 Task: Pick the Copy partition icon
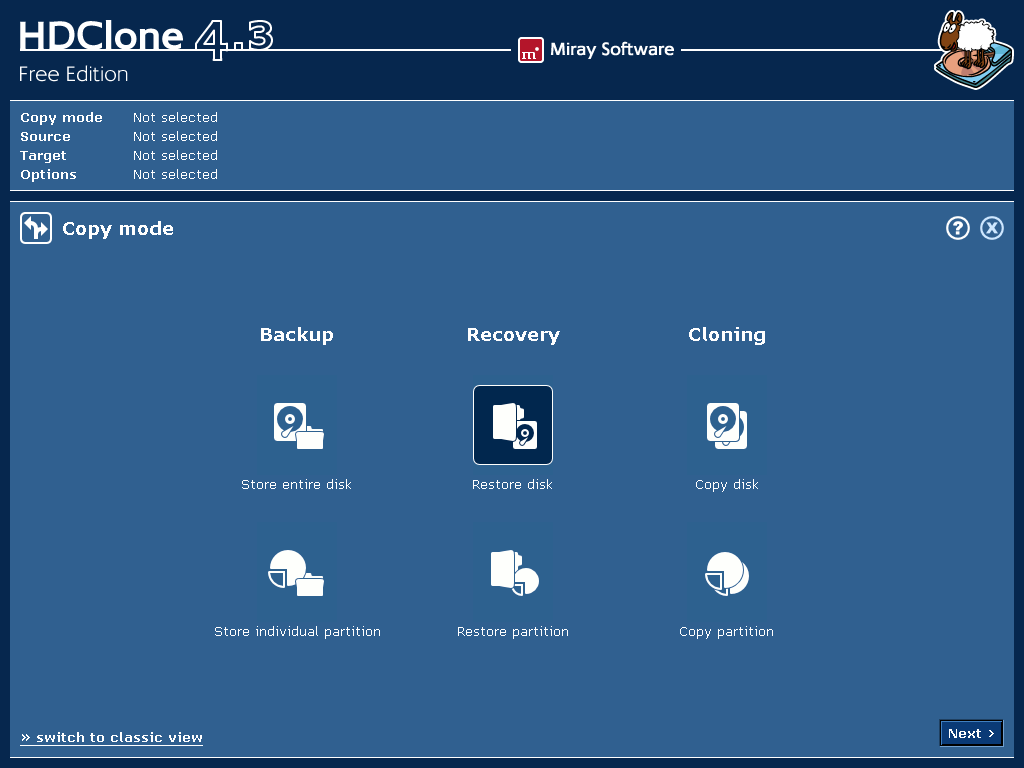727,573
